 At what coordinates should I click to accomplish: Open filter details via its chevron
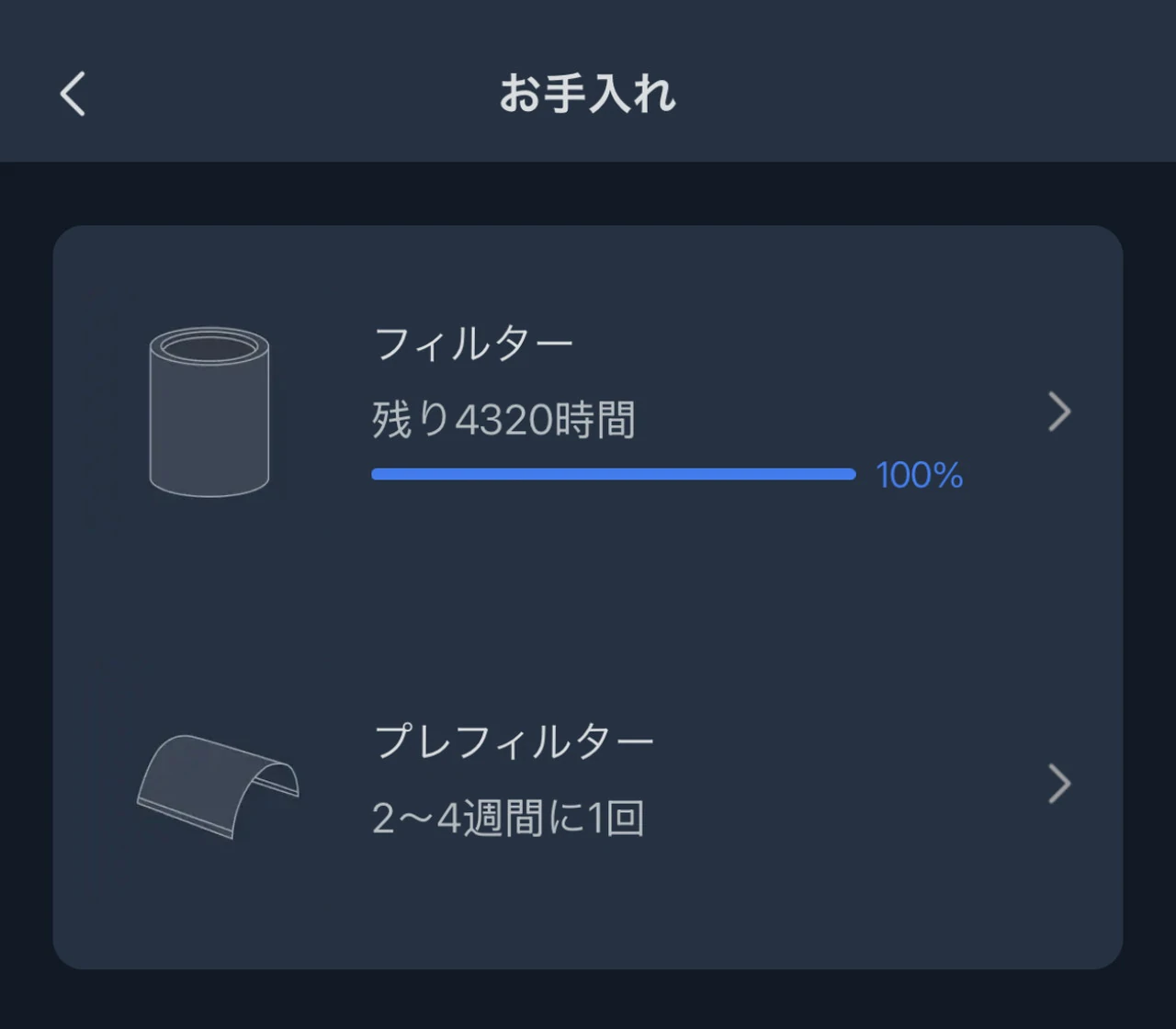click(x=1059, y=412)
